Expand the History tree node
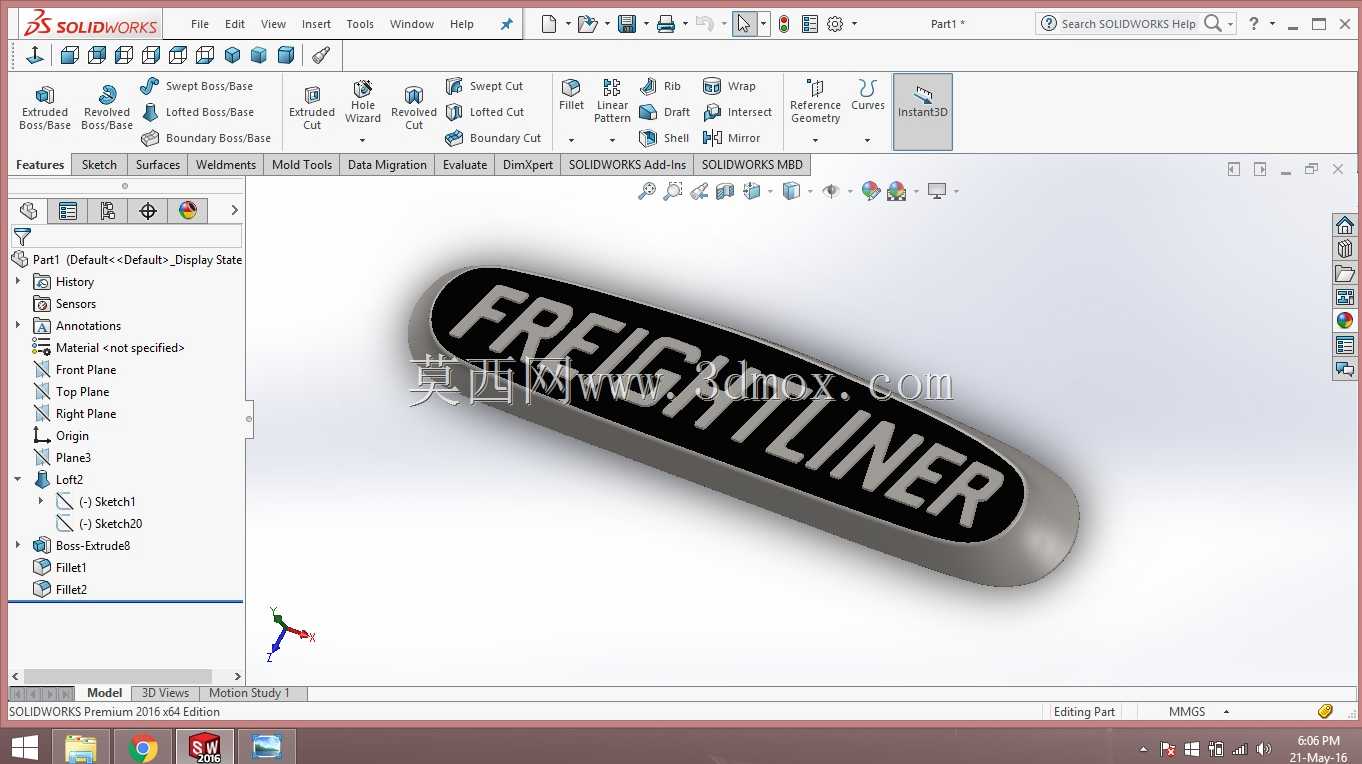Screen dimensions: 1362x764 pyautogui.click(x=18, y=282)
